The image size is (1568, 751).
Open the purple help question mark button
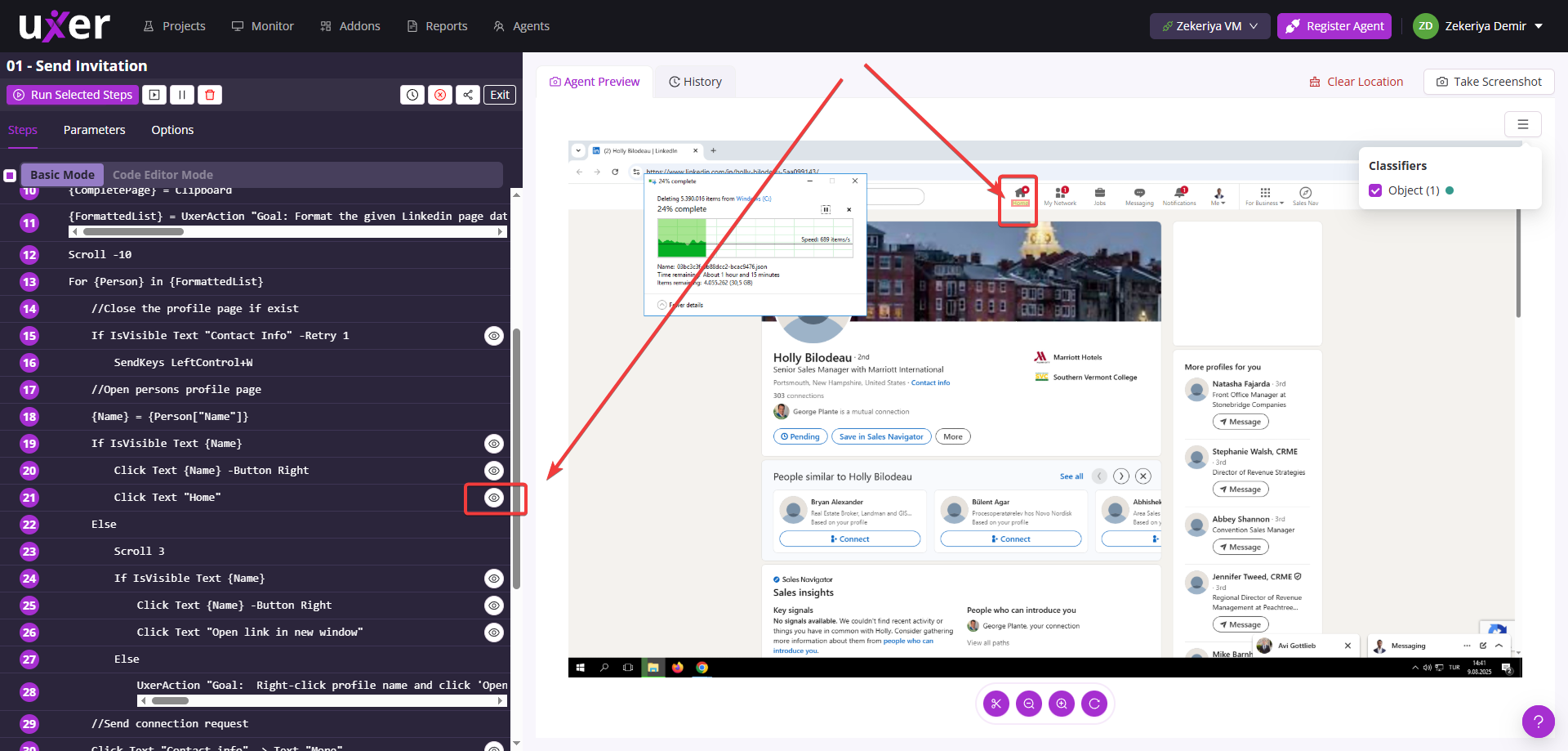pos(1538,722)
